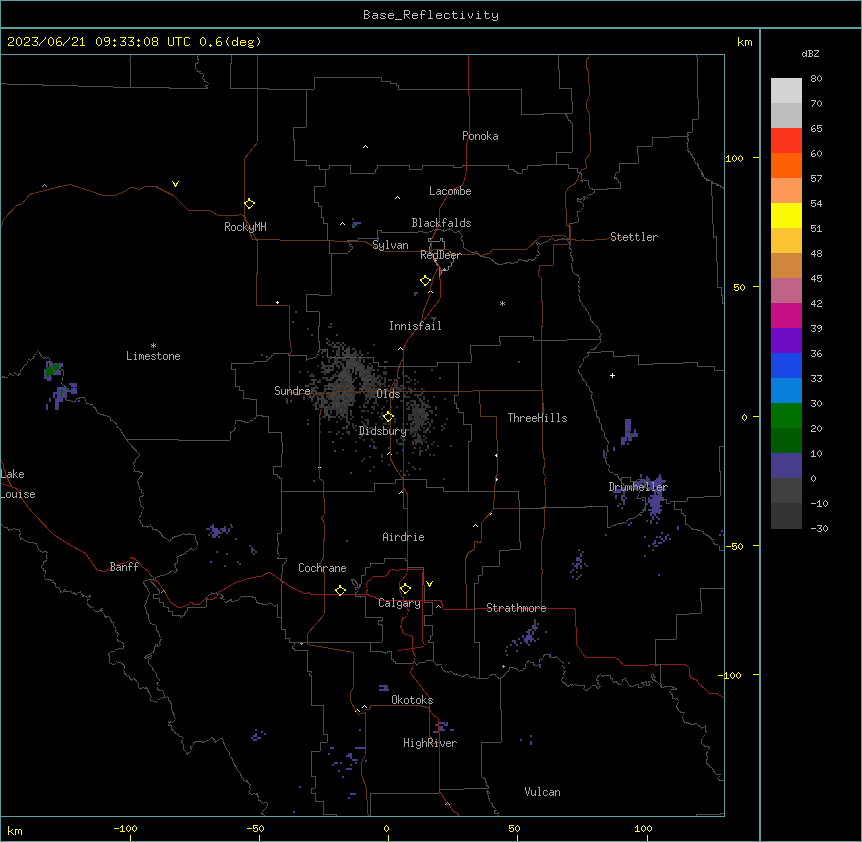The width and height of the screenshot is (862, 842).
Task: Select the asterisk marker above Limestone
Action: (x=153, y=346)
